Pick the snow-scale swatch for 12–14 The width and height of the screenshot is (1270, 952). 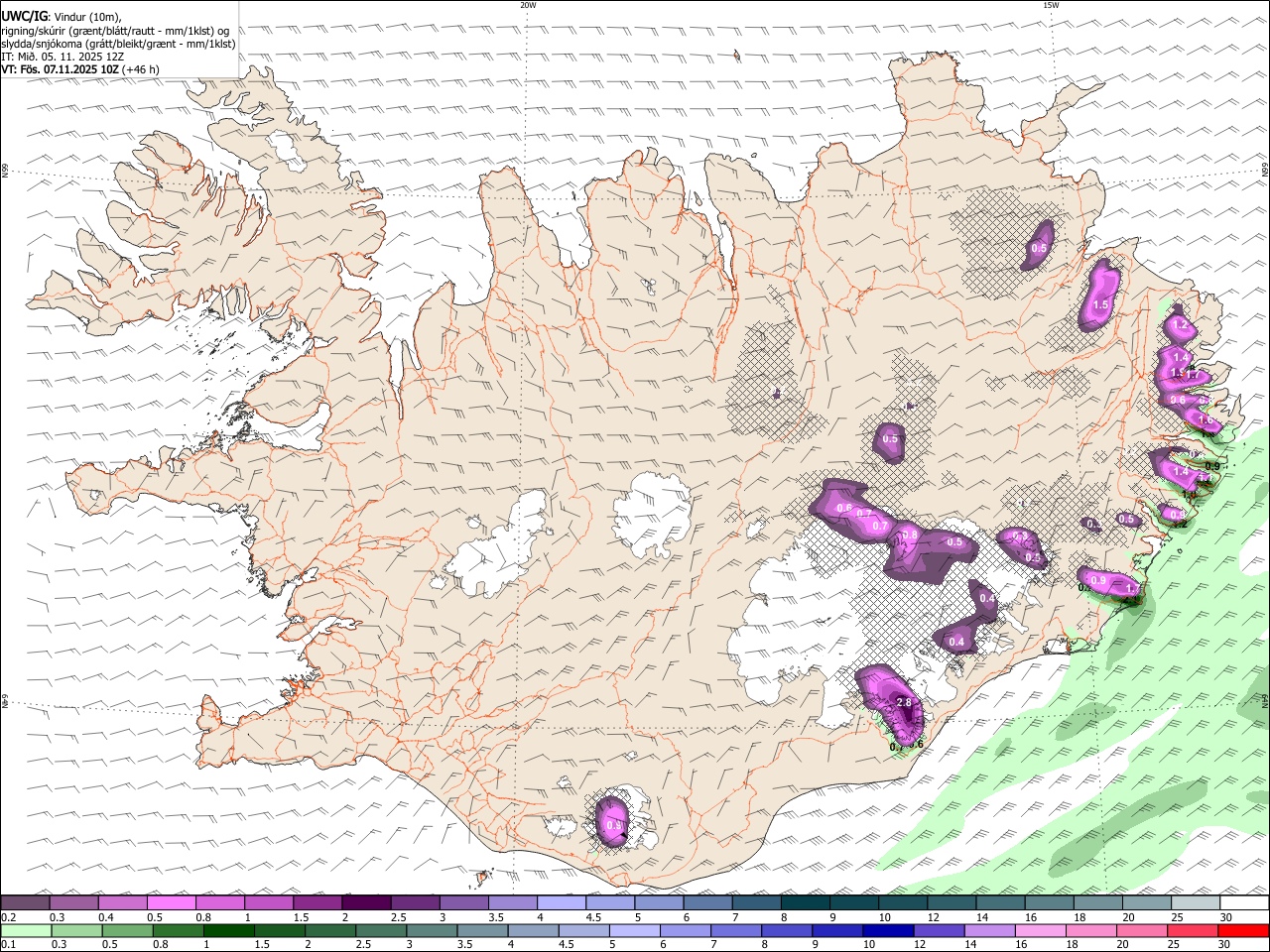click(x=952, y=902)
